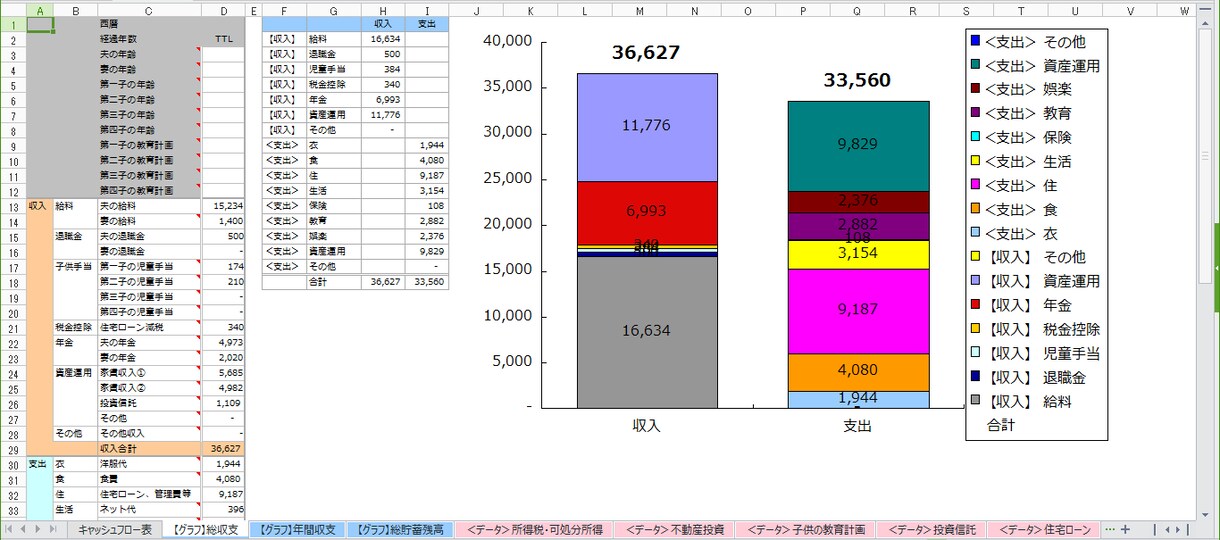Click the cell with value 15,234
This screenshot has height=540, width=1220.
tap(223, 205)
